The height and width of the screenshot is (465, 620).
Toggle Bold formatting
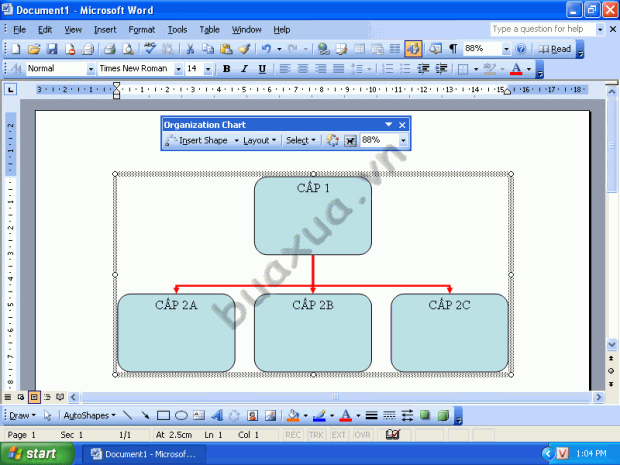point(226,69)
